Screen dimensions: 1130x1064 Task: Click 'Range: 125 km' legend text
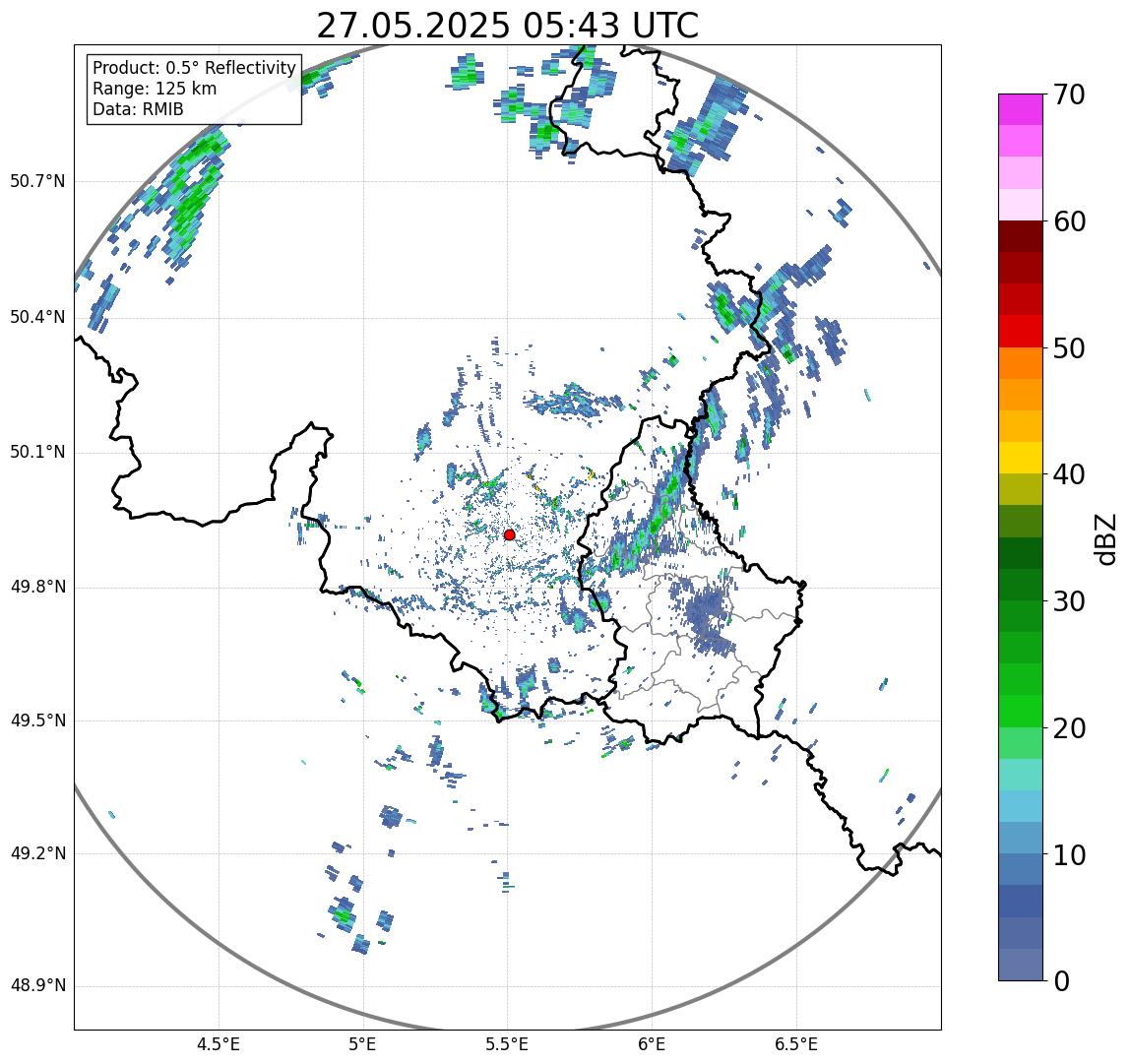[155, 89]
